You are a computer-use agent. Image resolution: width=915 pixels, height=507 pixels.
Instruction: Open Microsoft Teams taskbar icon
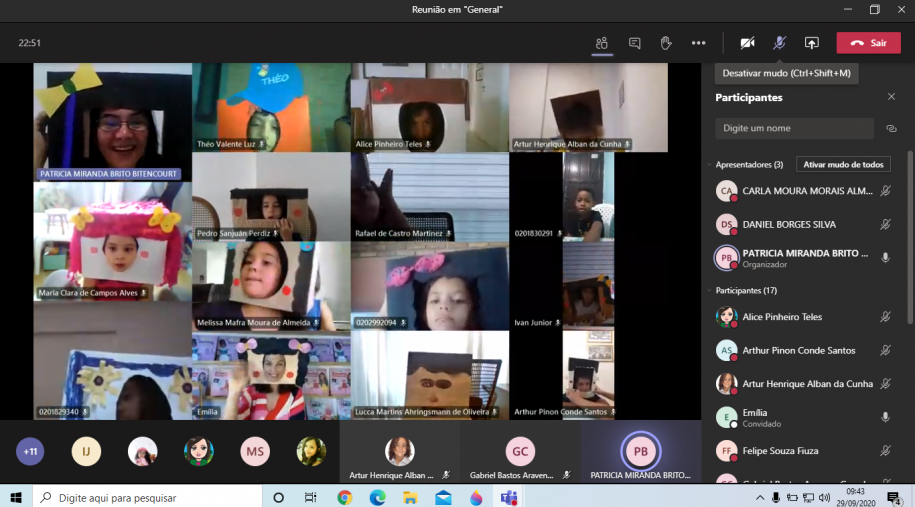pos(509,498)
